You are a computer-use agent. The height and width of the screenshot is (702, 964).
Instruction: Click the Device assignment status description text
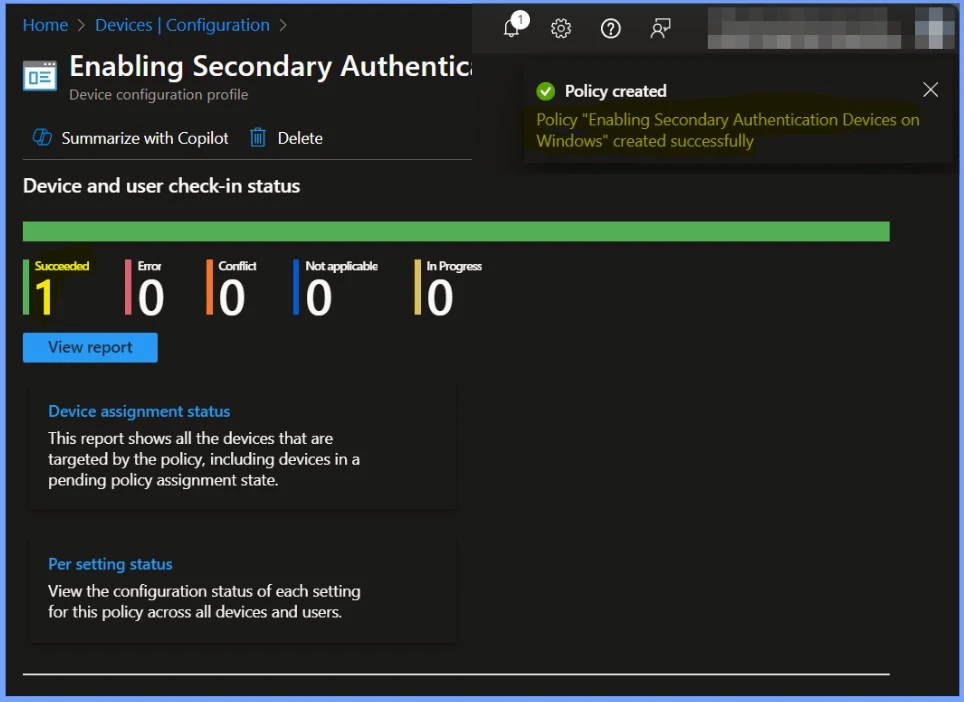pos(204,459)
